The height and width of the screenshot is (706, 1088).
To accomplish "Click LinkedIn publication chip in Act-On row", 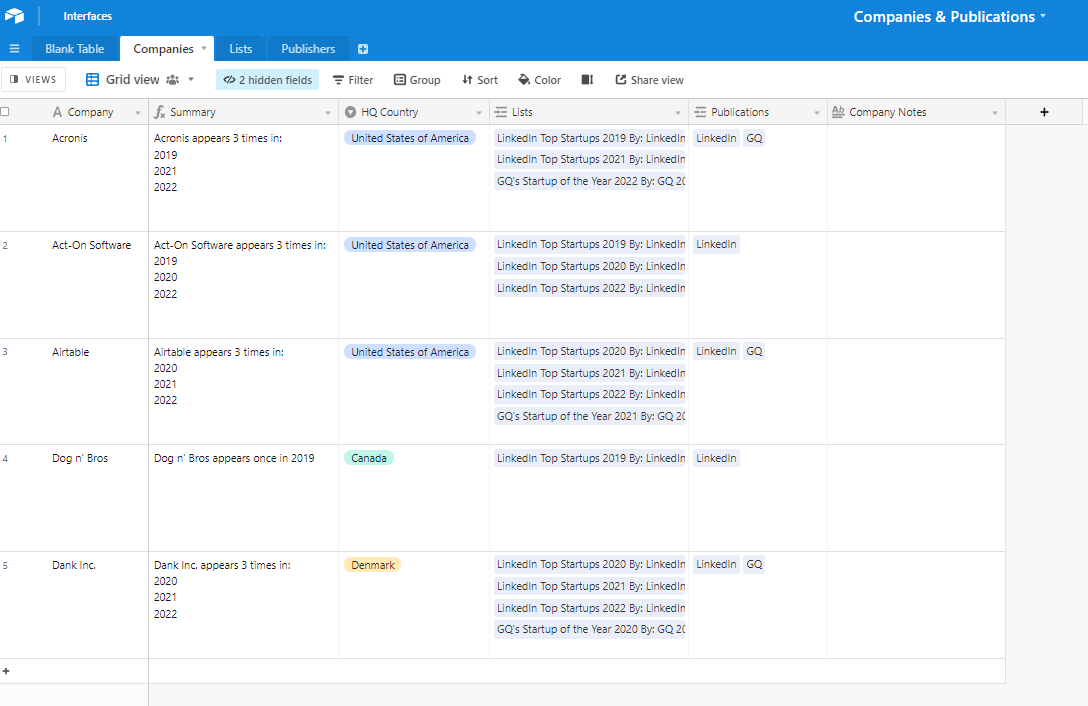I will [x=716, y=244].
